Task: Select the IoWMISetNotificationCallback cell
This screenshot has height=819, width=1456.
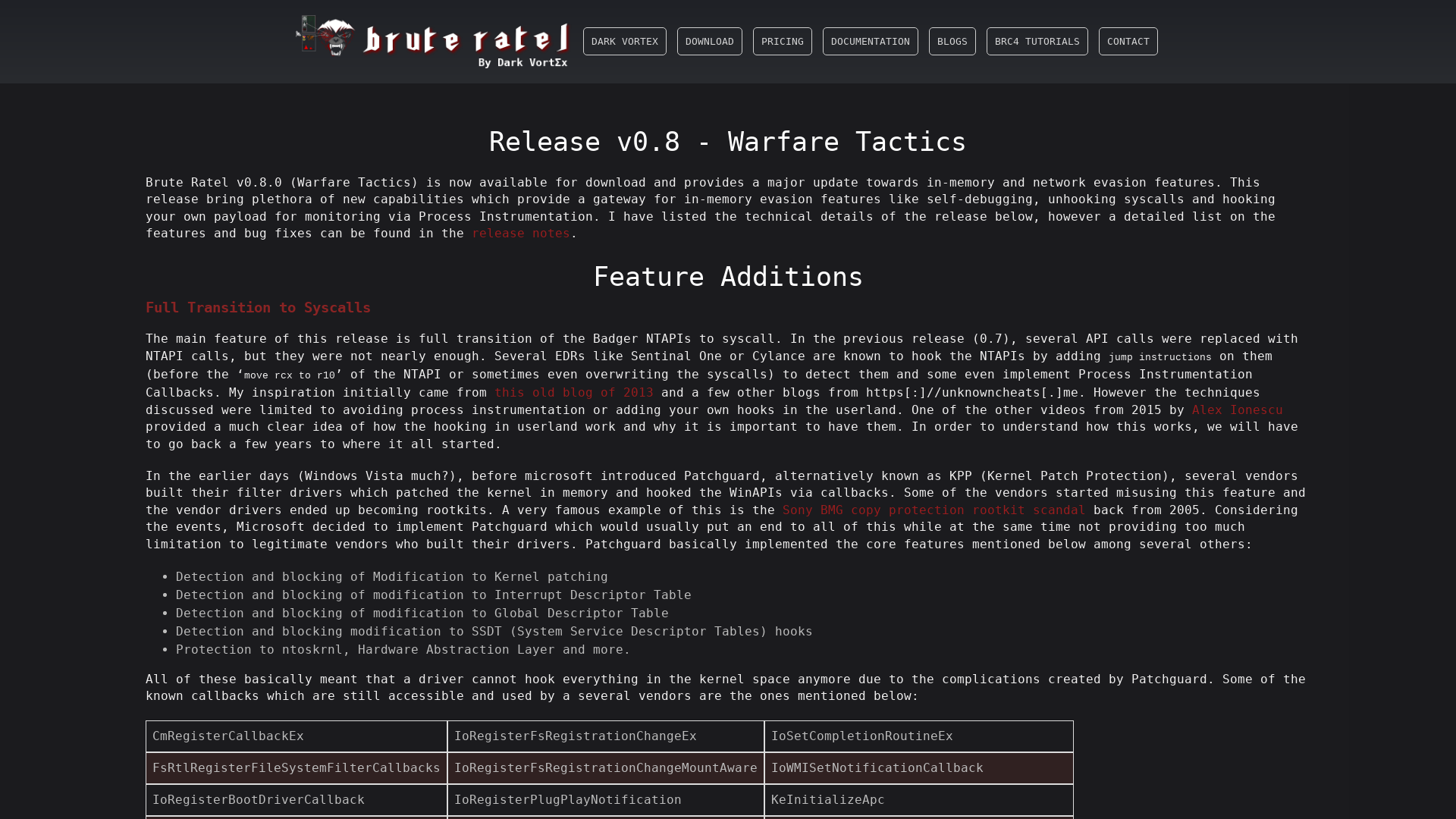Action: pyautogui.click(x=919, y=768)
